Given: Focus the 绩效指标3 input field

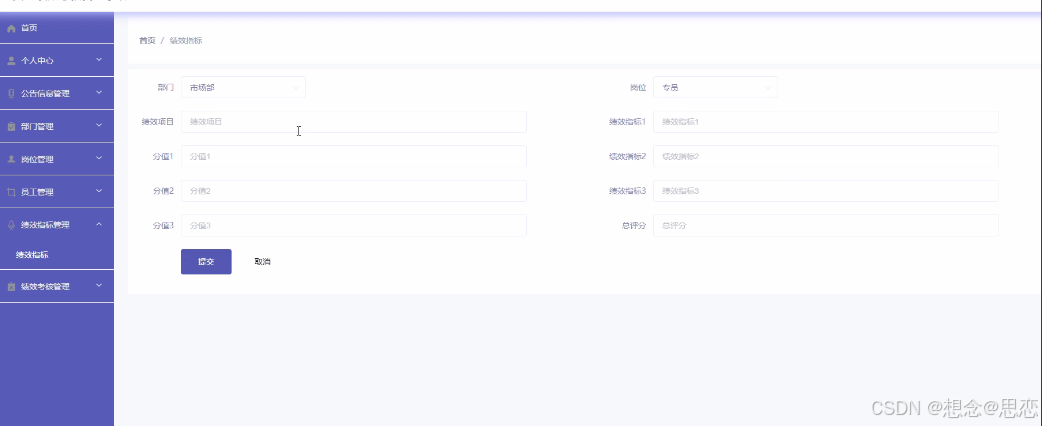Looking at the screenshot, I should [825, 191].
